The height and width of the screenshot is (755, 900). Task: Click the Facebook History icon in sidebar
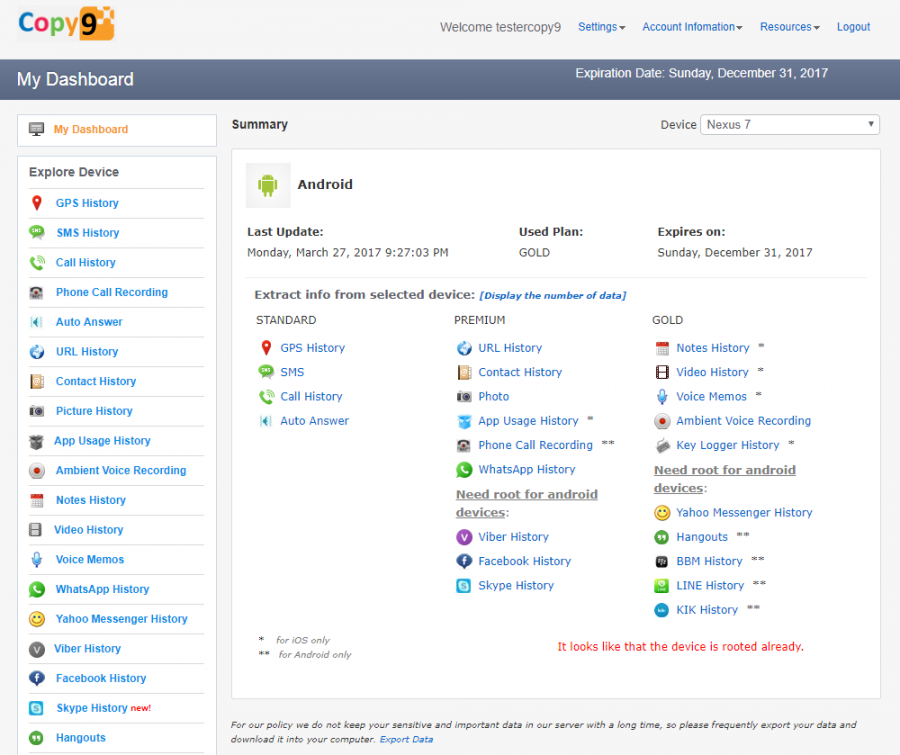[37, 679]
